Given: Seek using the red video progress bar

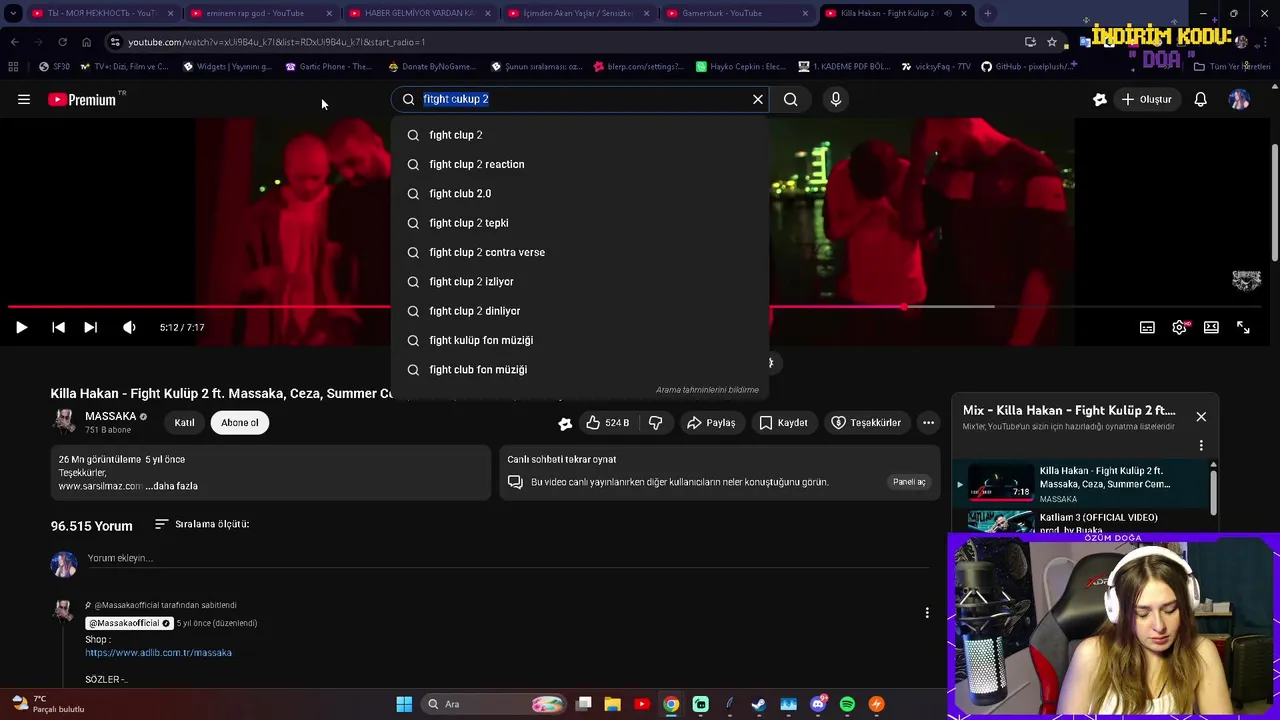Looking at the screenshot, I should click(640, 307).
